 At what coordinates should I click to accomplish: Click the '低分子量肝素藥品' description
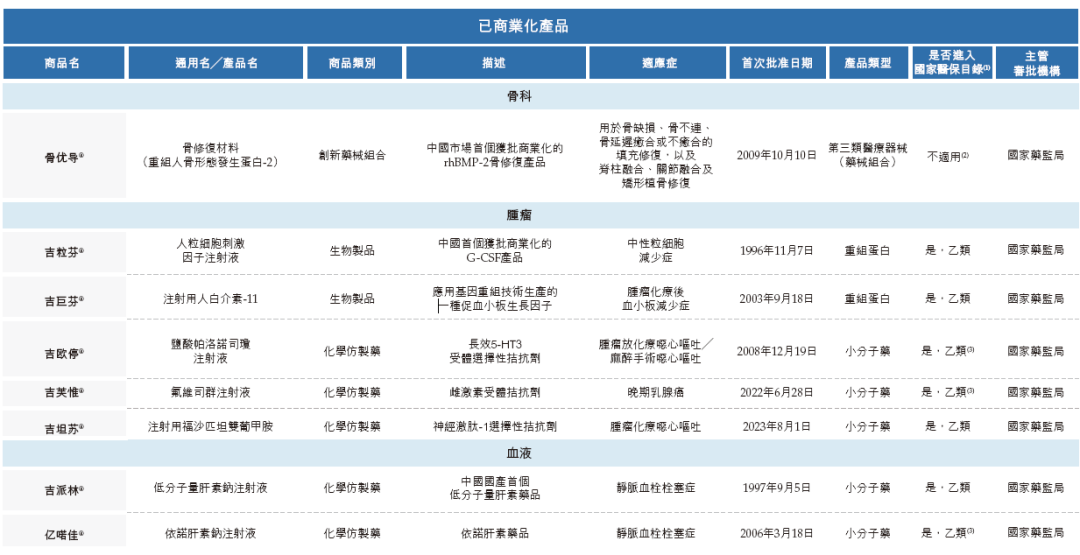[x=495, y=488]
